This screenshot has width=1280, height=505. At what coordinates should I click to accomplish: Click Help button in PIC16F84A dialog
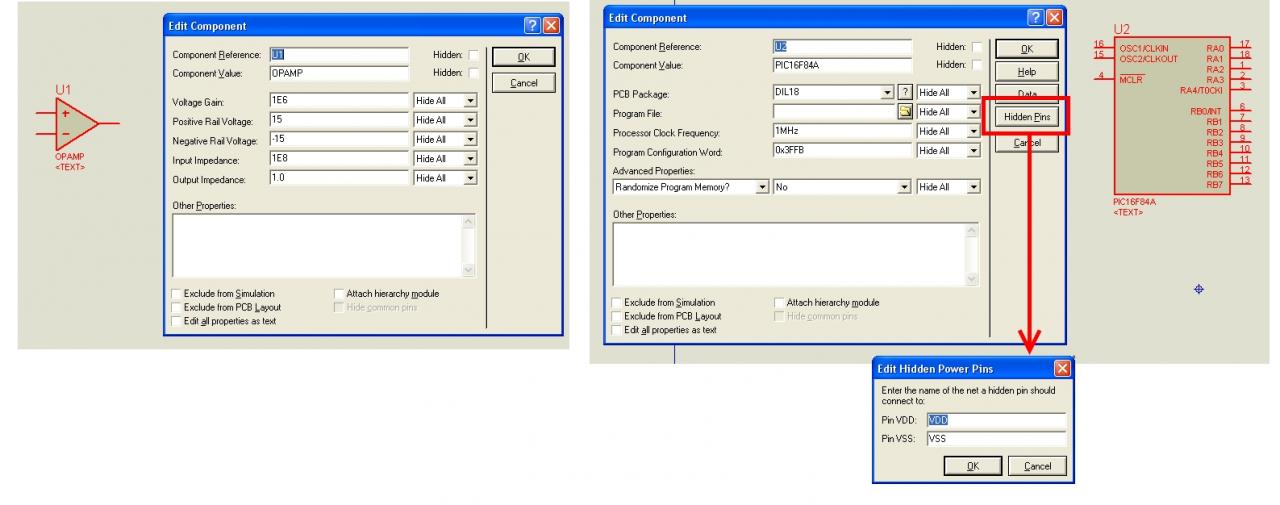[1026, 72]
